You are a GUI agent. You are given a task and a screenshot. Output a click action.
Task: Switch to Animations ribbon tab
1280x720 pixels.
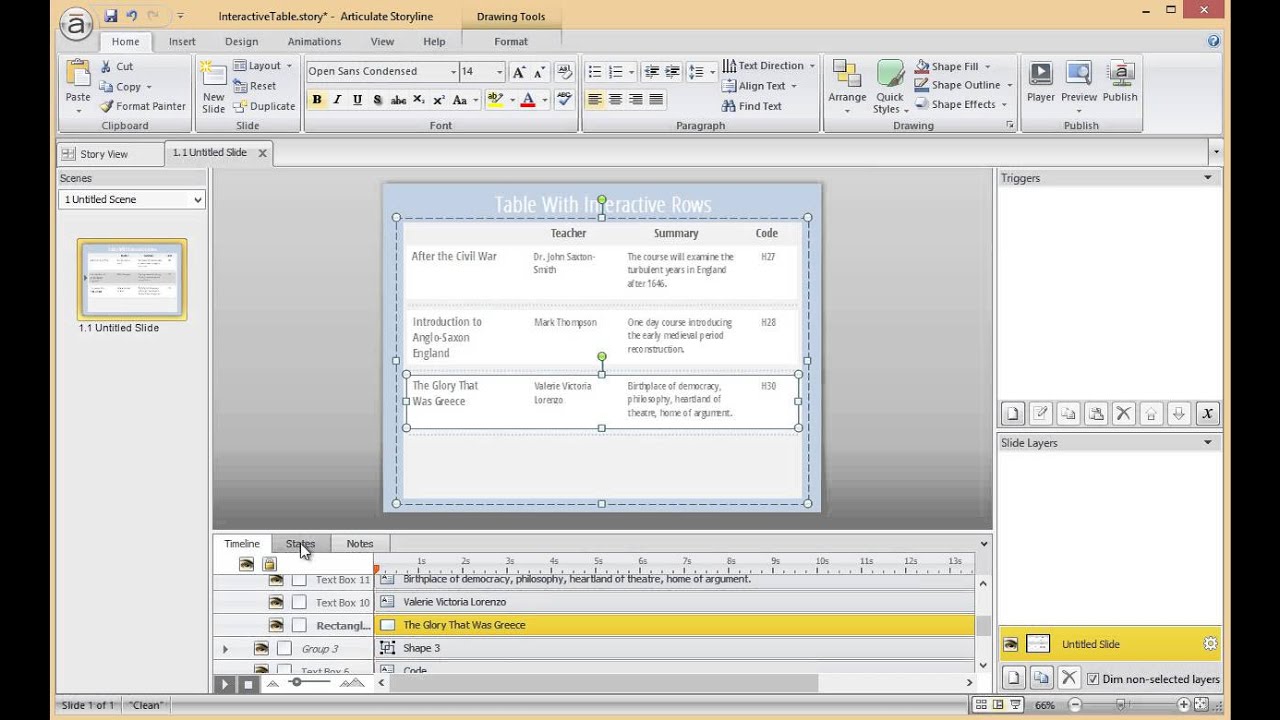[x=314, y=42]
